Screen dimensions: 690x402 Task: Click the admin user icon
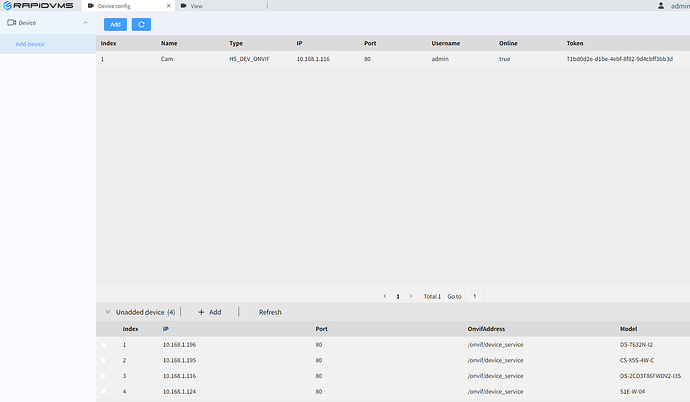tap(661, 6)
